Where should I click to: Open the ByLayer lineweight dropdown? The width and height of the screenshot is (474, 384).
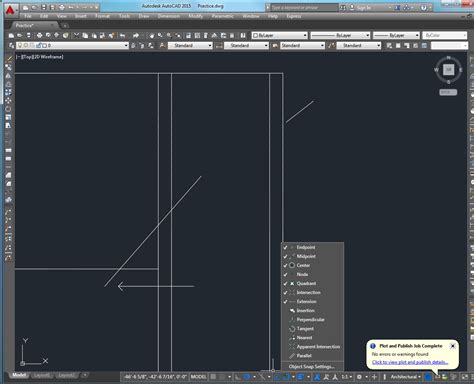pos(396,35)
